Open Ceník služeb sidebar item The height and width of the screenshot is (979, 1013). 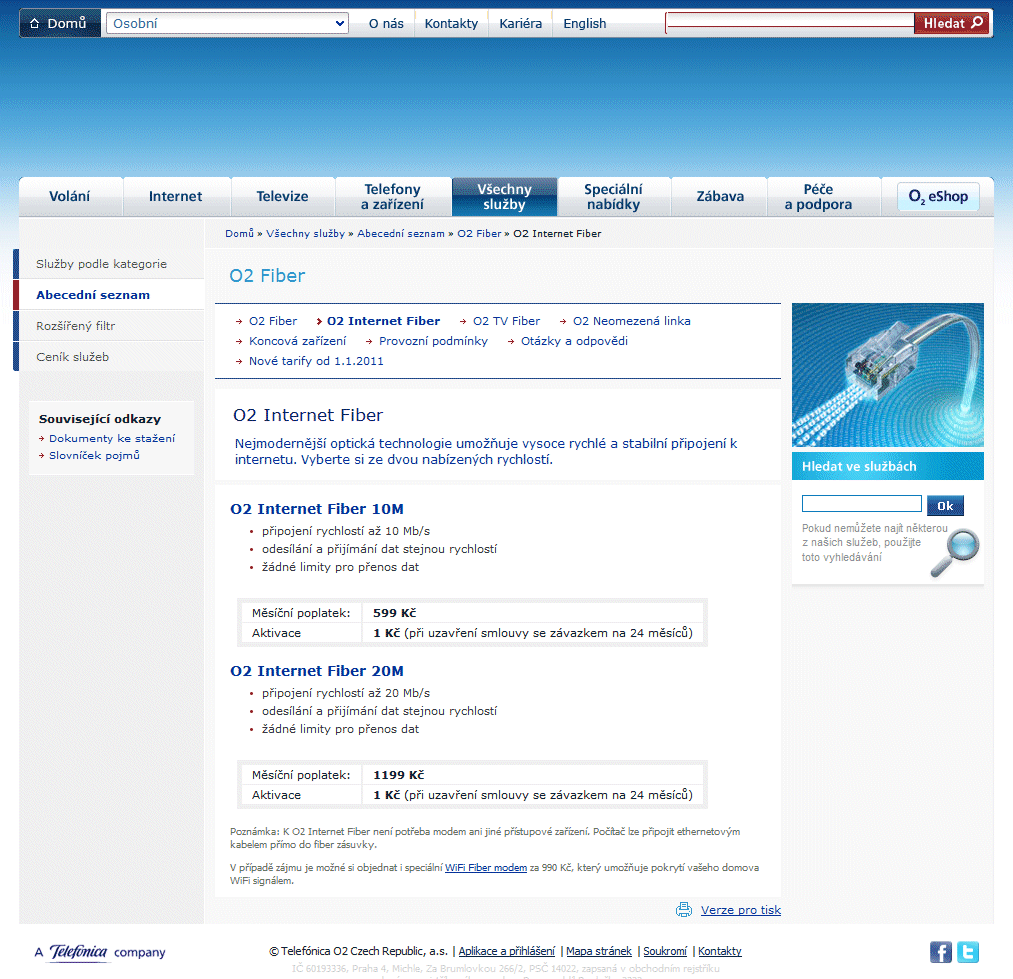tap(111, 357)
